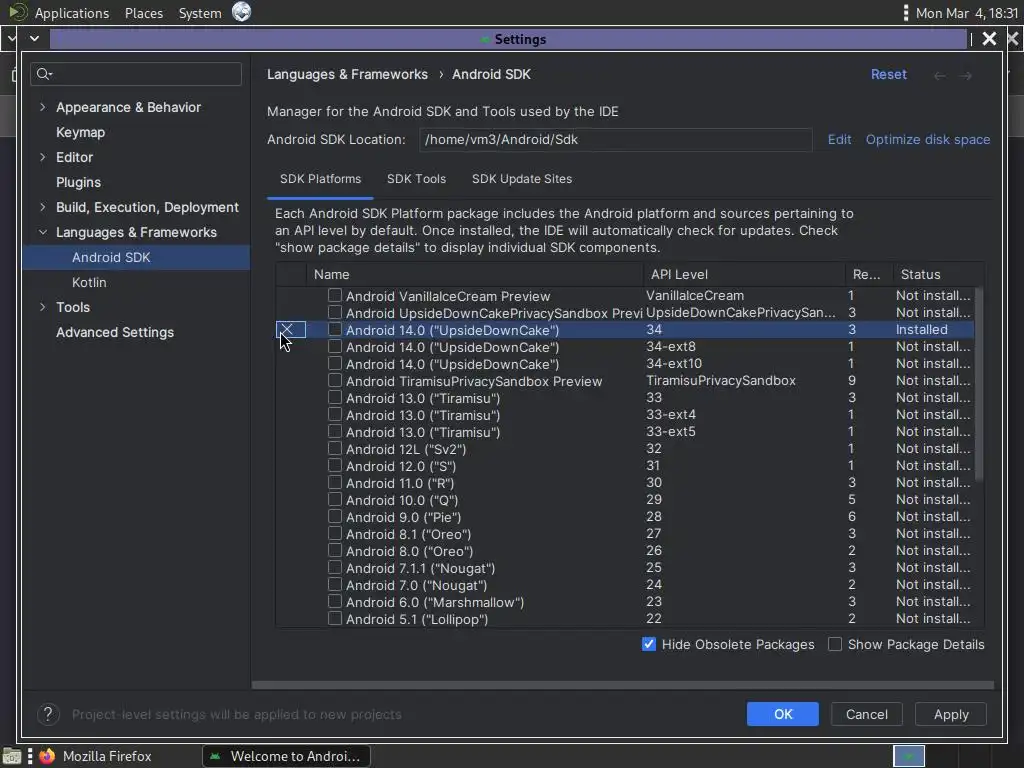Check Android 9.0 Pie checkbox
The width and height of the screenshot is (1024, 768).
(x=334, y=516)
